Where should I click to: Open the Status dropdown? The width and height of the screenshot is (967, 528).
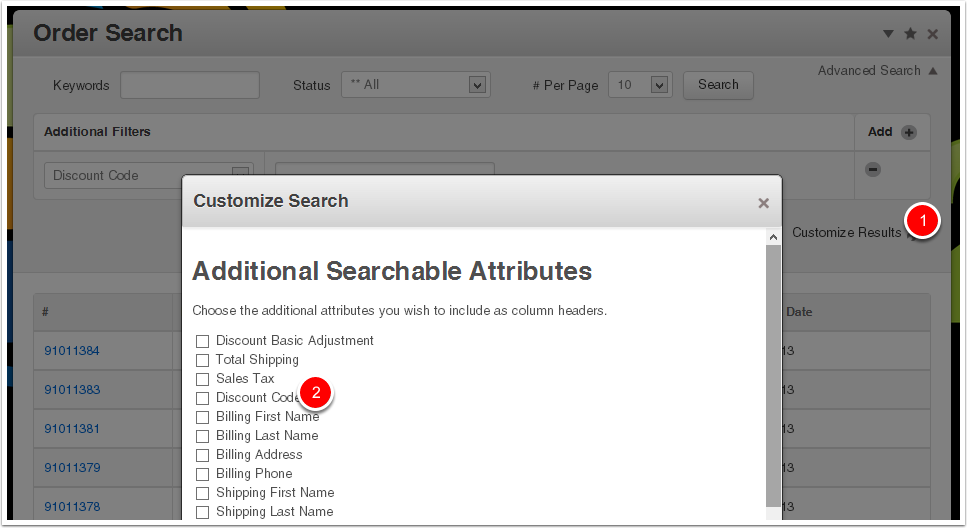click(x=415, y=85)
